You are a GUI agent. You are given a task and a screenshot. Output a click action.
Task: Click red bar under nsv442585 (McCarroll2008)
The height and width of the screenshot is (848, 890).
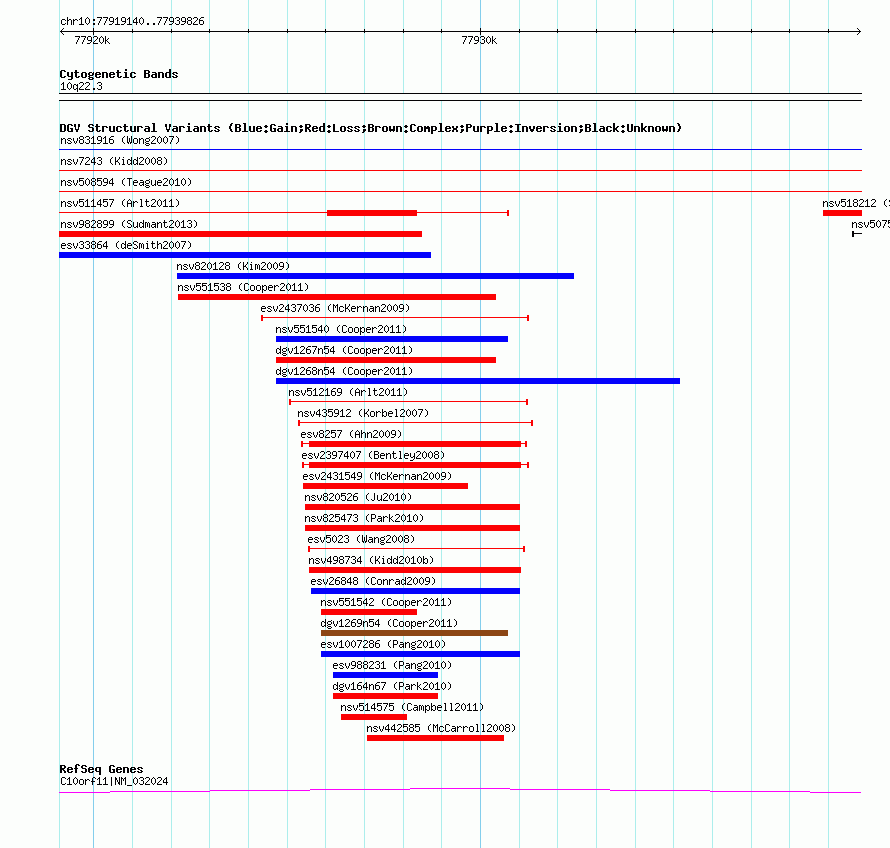pos(435,738)
